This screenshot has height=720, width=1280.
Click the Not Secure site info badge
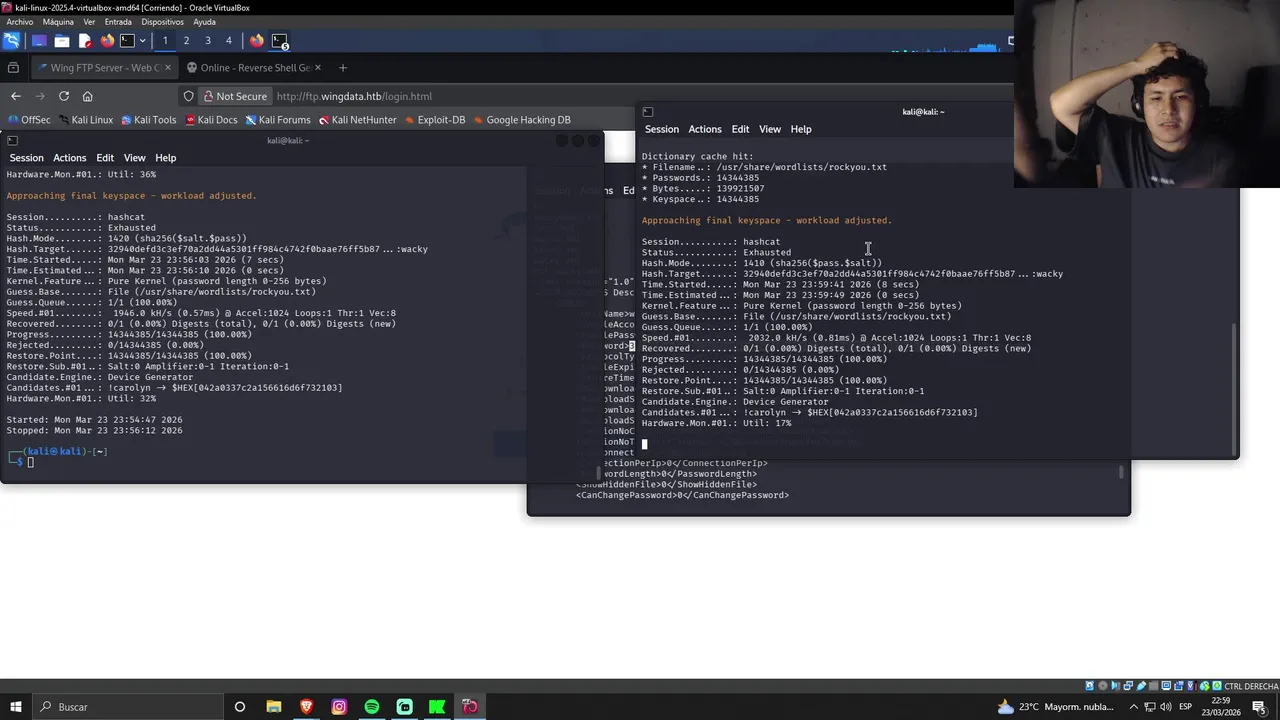235,96
